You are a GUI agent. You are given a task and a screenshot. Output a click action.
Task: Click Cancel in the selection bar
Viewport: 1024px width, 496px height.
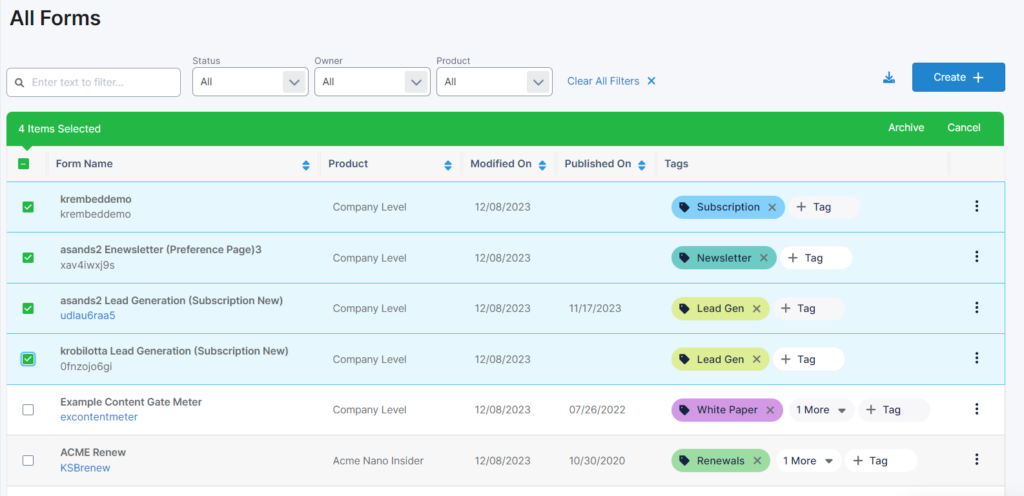pyautogui.click(x=964, y=128)
